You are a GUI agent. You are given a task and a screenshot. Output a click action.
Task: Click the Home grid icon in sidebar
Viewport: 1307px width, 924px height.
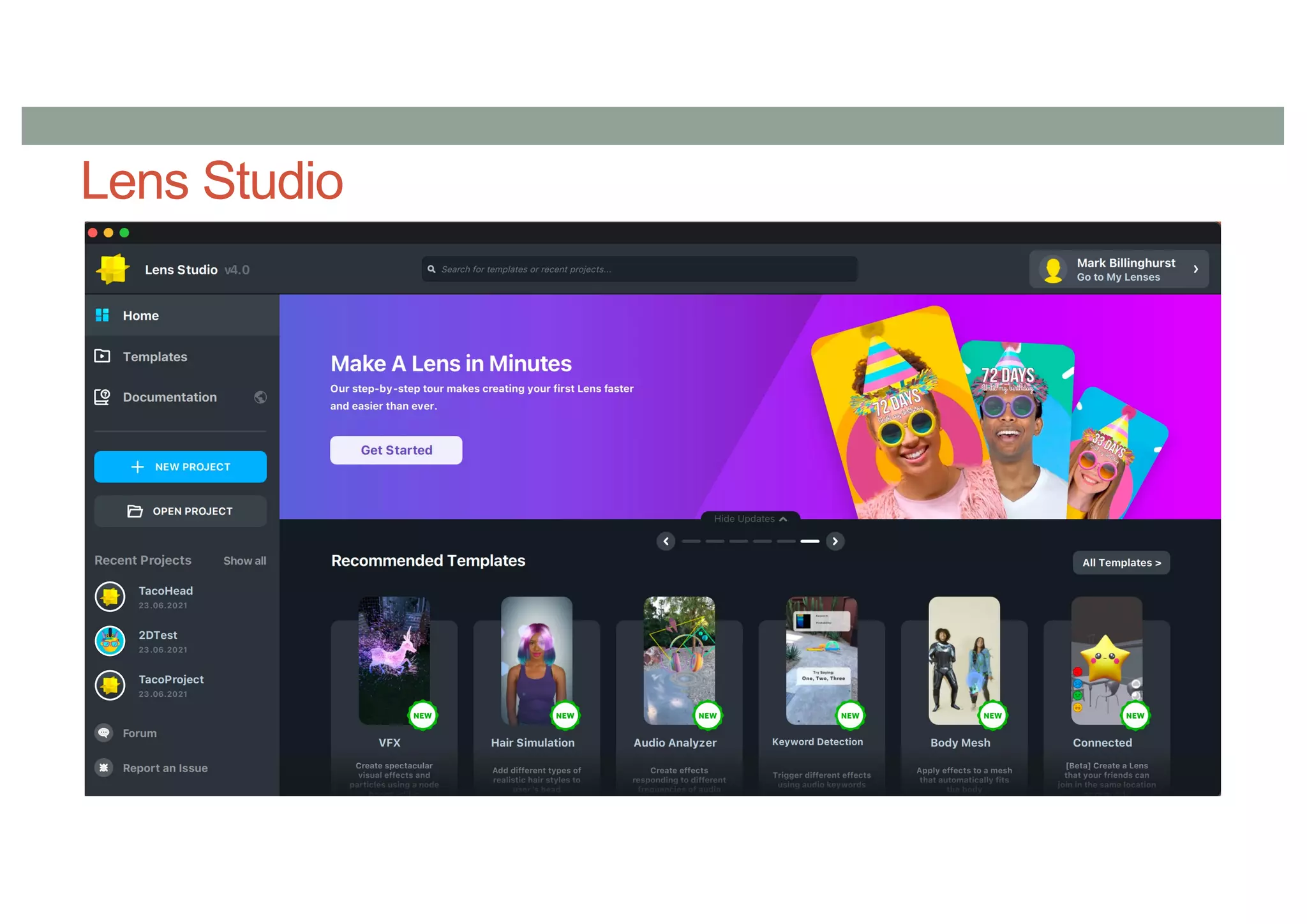[x=102, y=315]
